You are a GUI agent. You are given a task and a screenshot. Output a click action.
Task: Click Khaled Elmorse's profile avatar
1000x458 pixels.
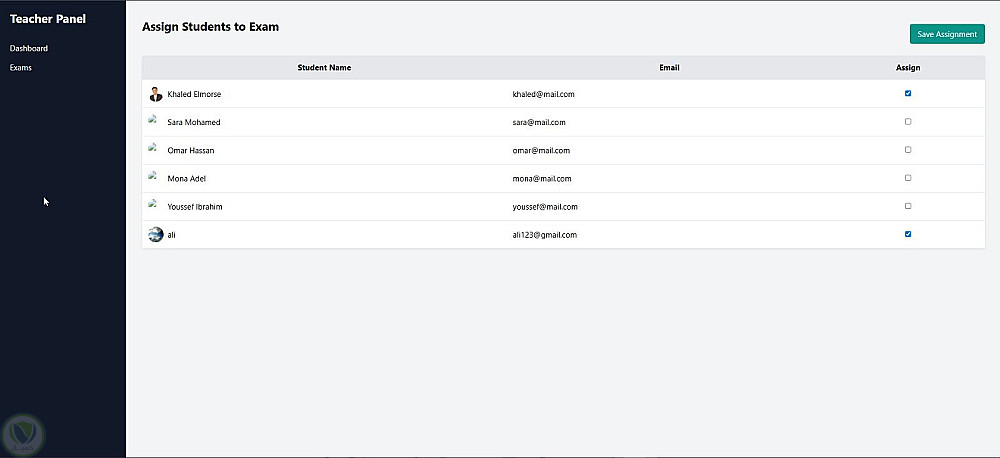tap(155, 94)
